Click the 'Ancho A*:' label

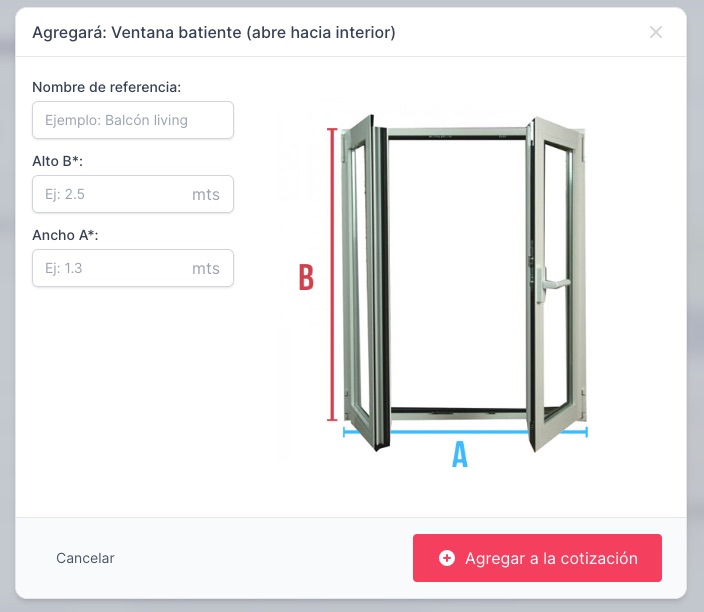[65, 235]
